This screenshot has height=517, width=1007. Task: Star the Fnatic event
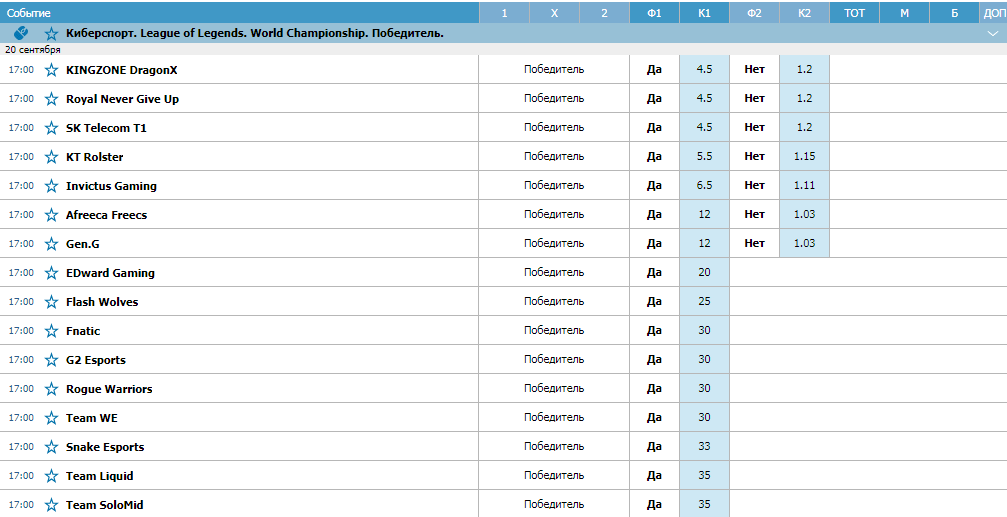[x=51, y=331]
